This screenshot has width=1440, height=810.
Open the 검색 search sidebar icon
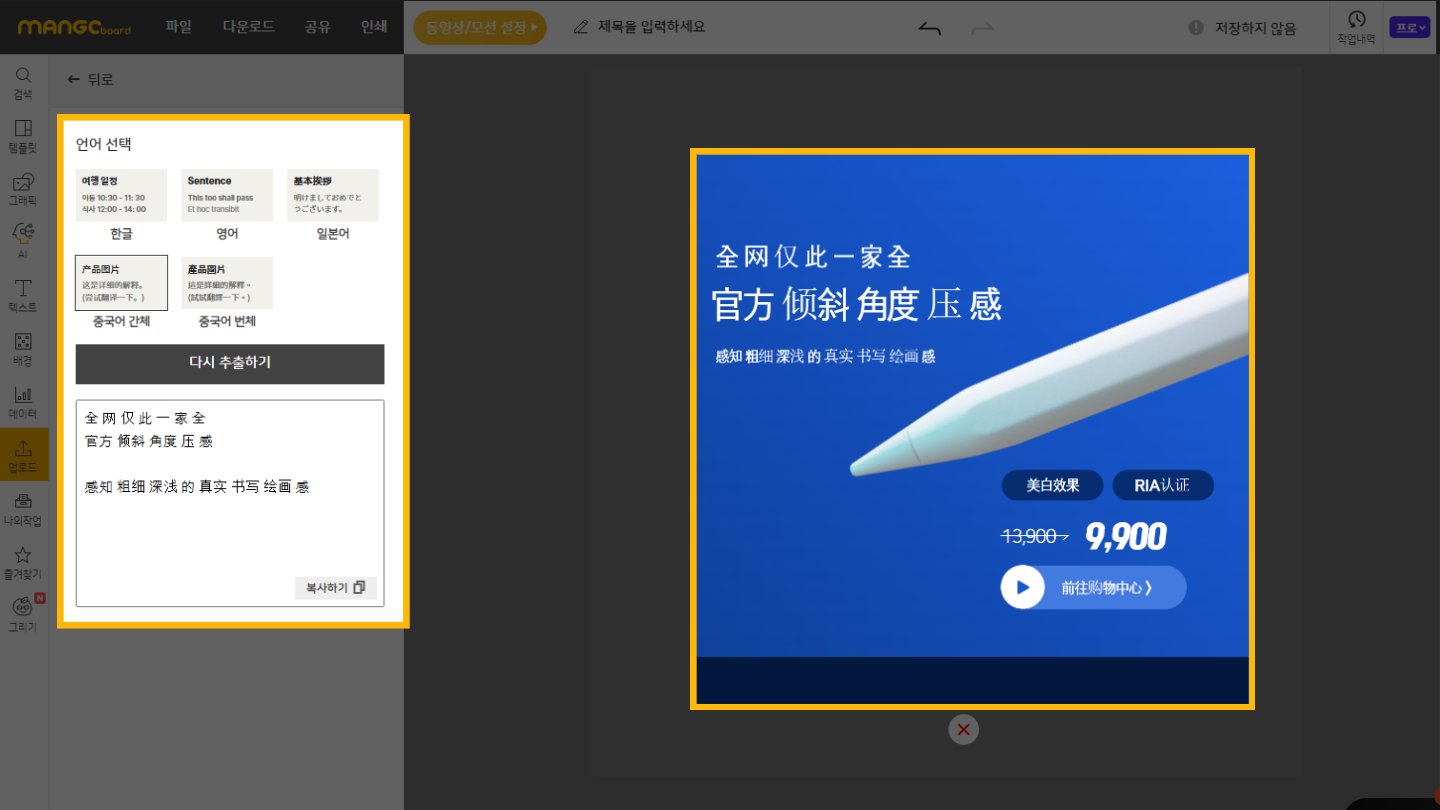coord(23,84)
